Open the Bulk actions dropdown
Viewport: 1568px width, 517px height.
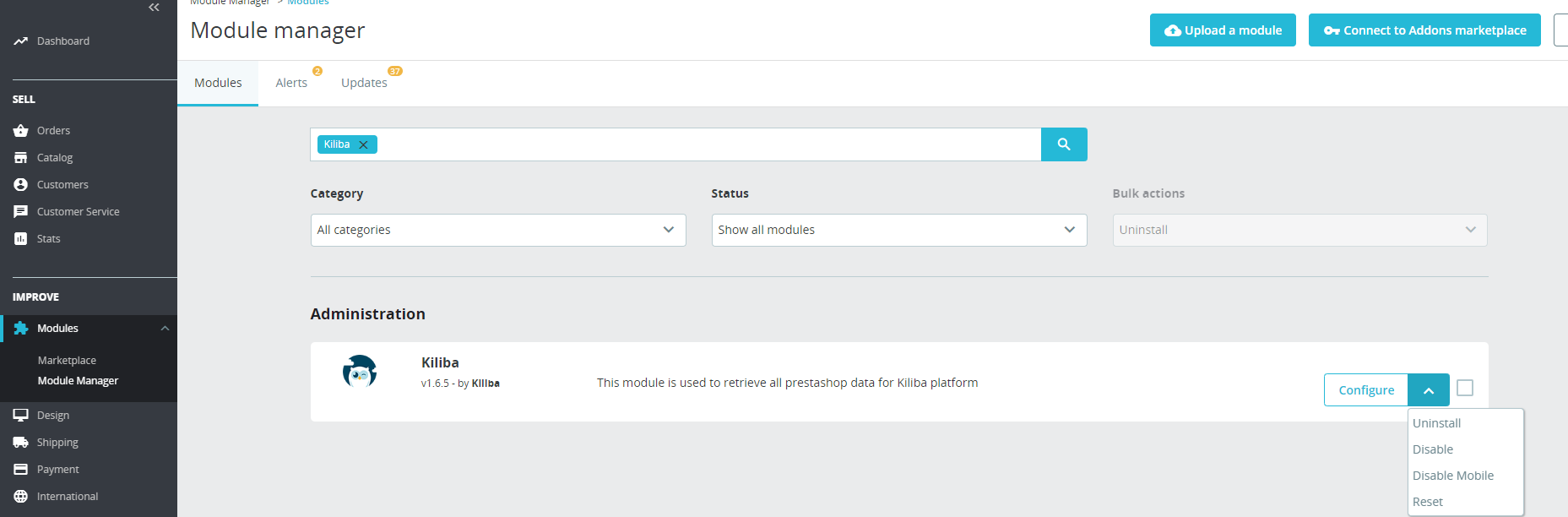1300,230
